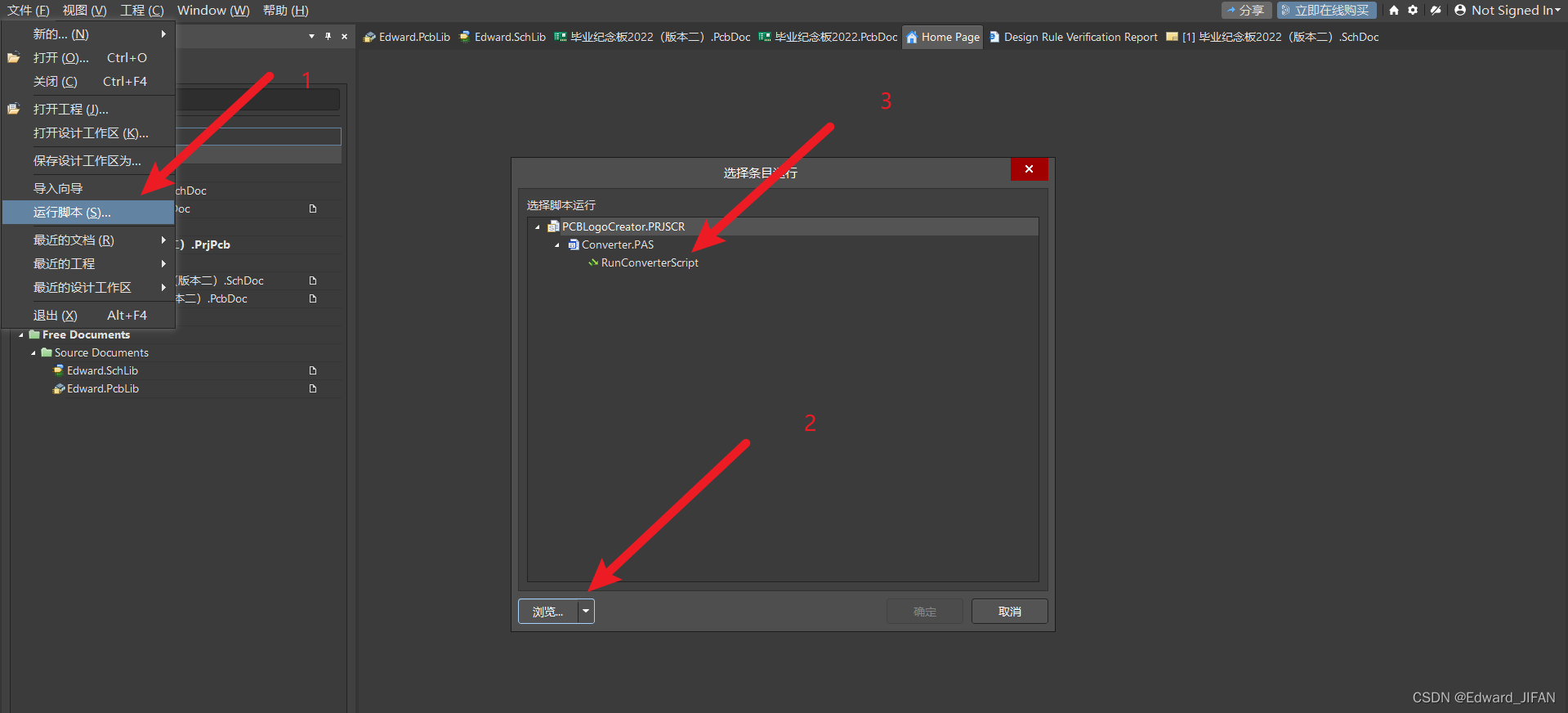Select 打开工程 (J)... menu entry

click(x=88, y=110)
